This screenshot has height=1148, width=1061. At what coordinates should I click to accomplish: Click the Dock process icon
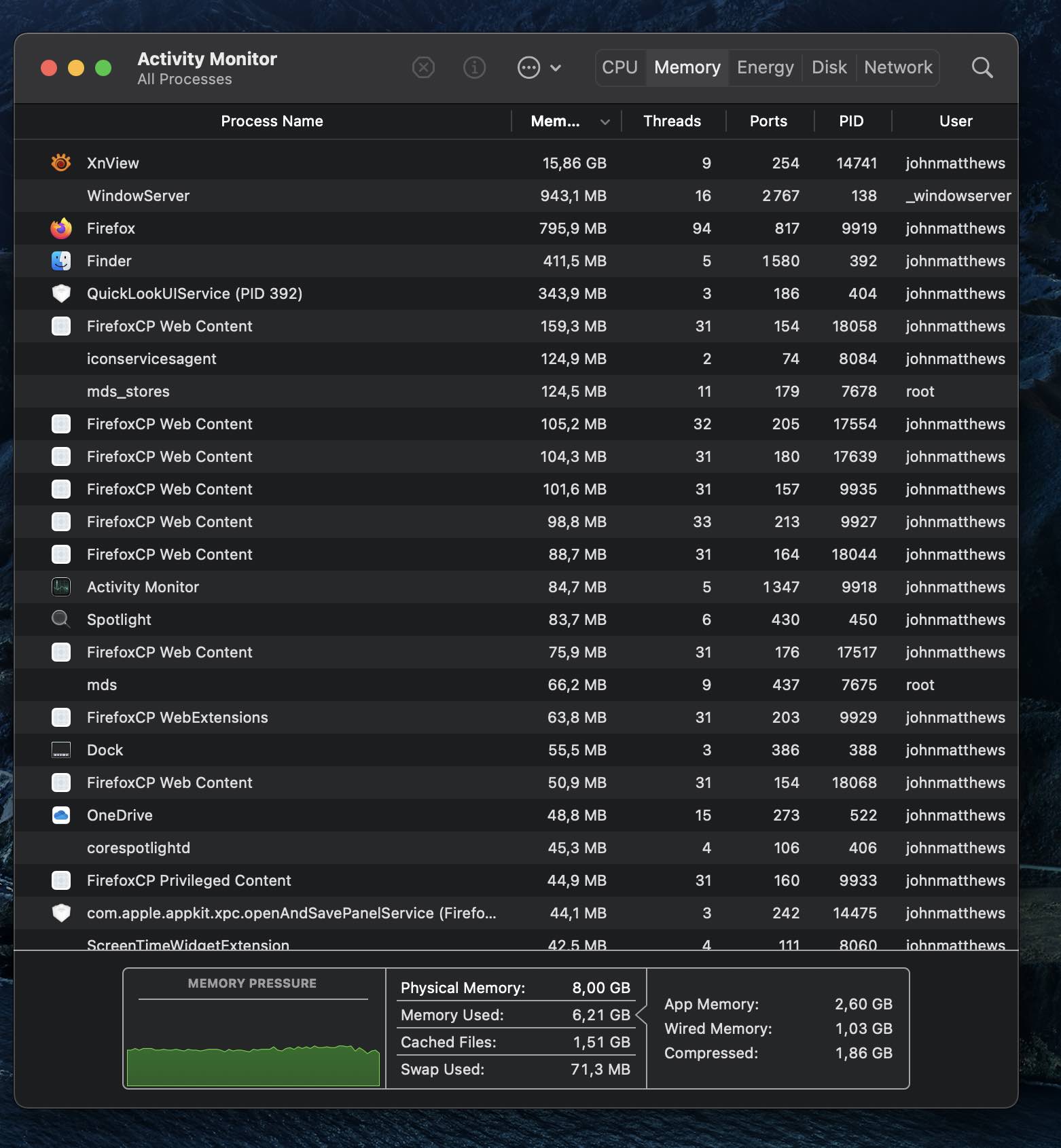click(x=61, y=750)
